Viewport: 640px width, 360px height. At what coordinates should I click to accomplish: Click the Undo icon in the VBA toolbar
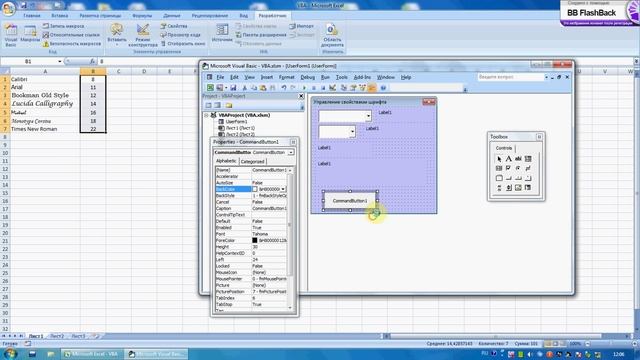[284, 88]
